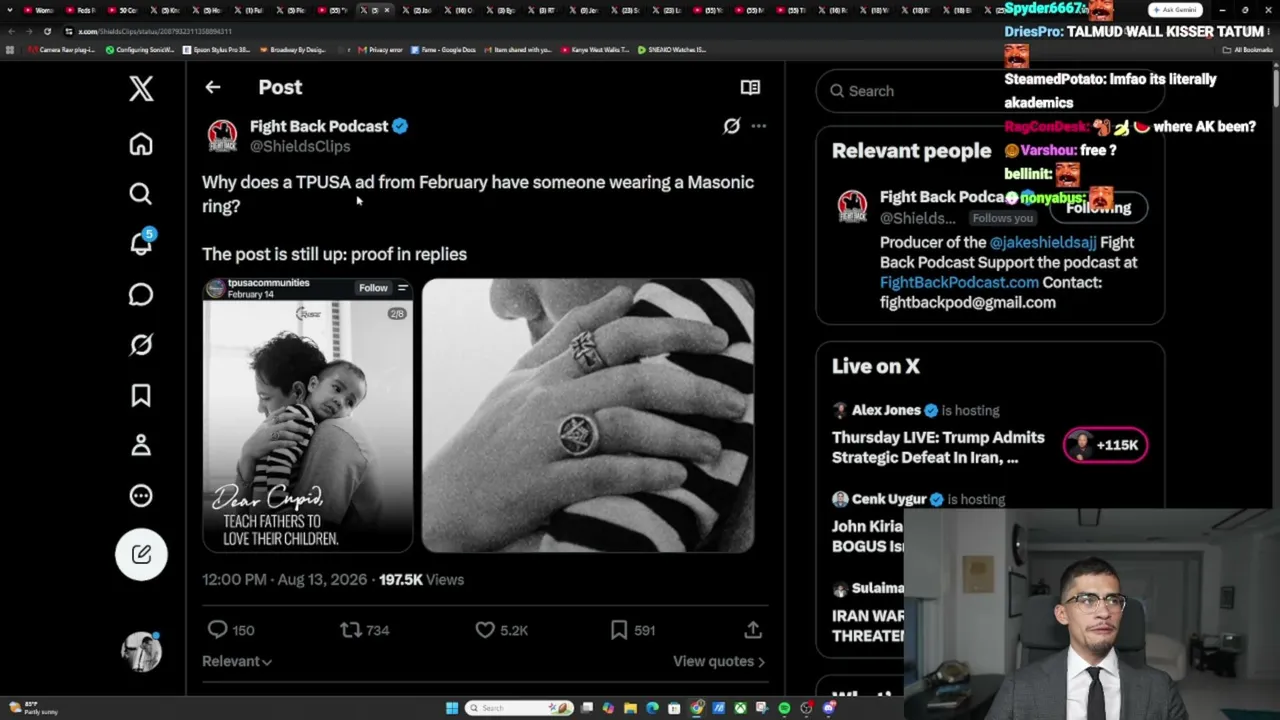Open the TPUSA ad image thumbnail
This screenshot has height=720, width=1280.
tap(308, 415)
